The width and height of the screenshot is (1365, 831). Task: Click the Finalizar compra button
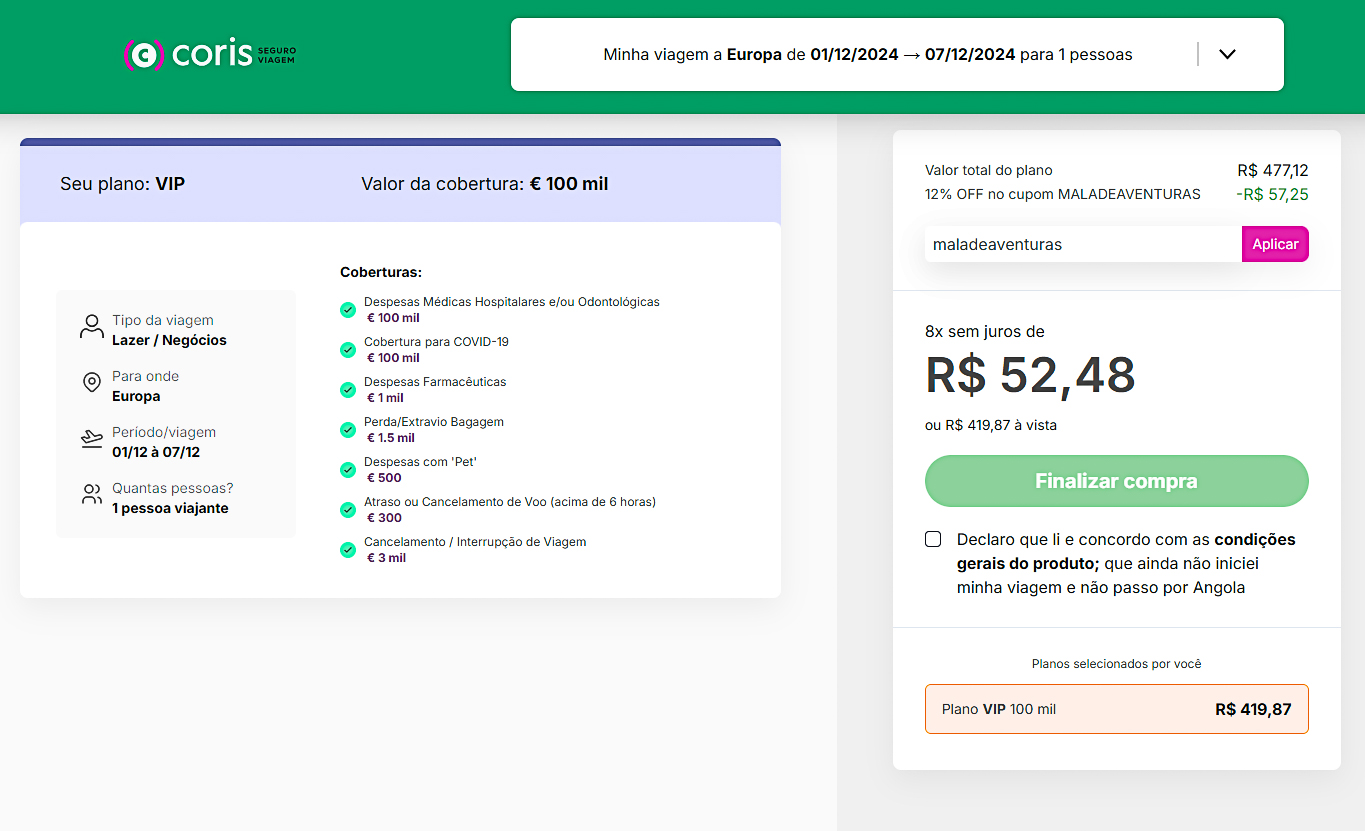coord(1116,481)
